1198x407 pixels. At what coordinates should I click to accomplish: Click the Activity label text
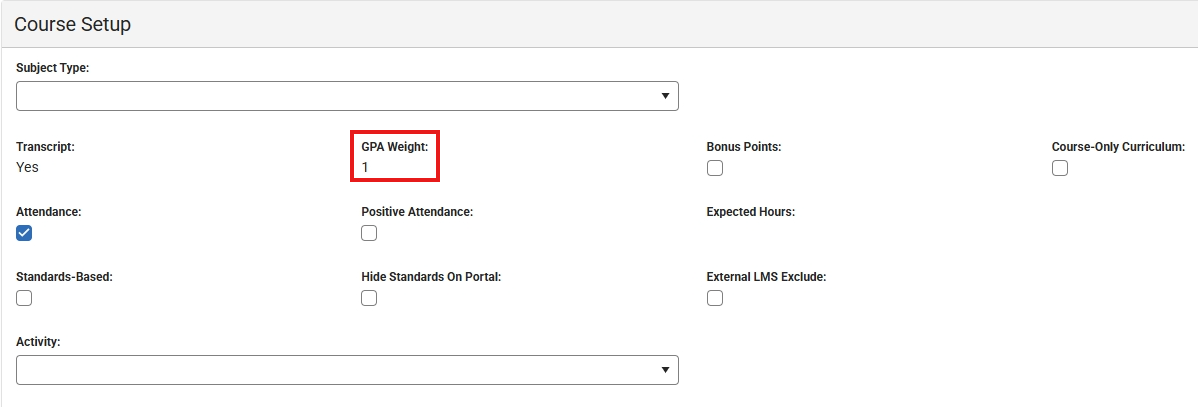click(38, 342)
